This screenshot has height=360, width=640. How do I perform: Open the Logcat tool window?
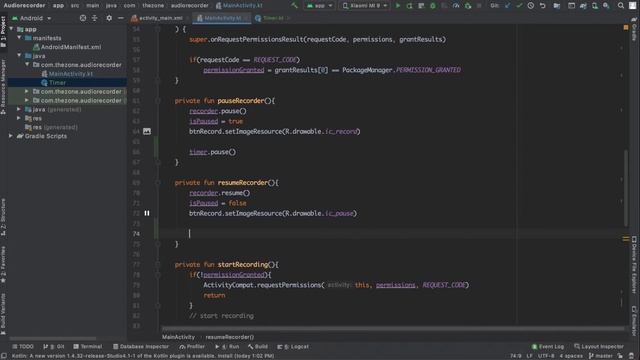tap(293, 347)
